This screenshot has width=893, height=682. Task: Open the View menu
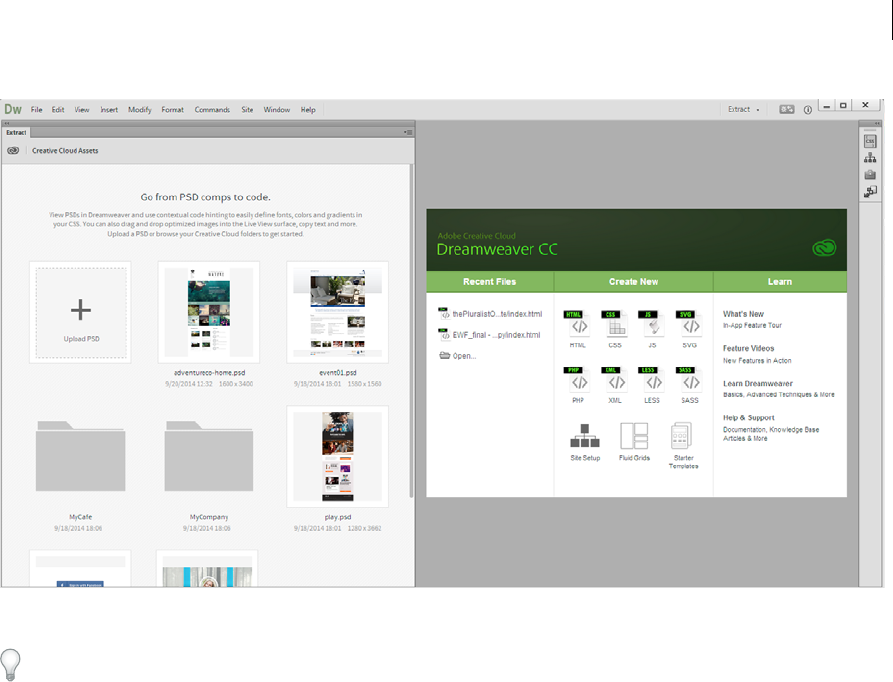click(x=81, y=109)
